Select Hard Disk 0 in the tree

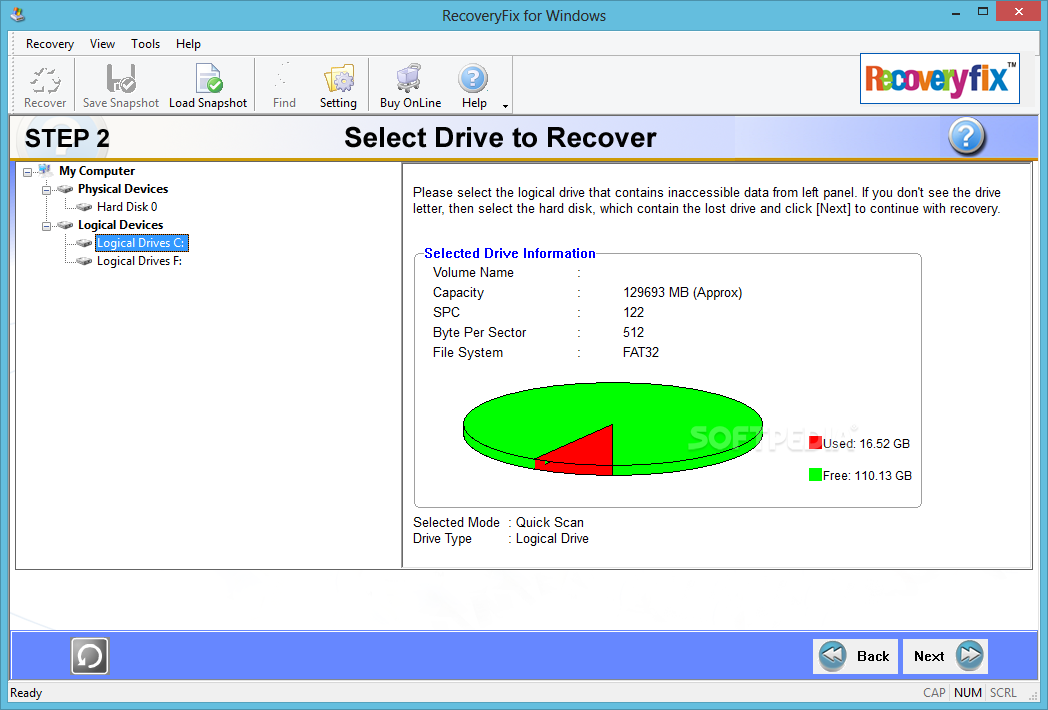[x=127, y=207]
